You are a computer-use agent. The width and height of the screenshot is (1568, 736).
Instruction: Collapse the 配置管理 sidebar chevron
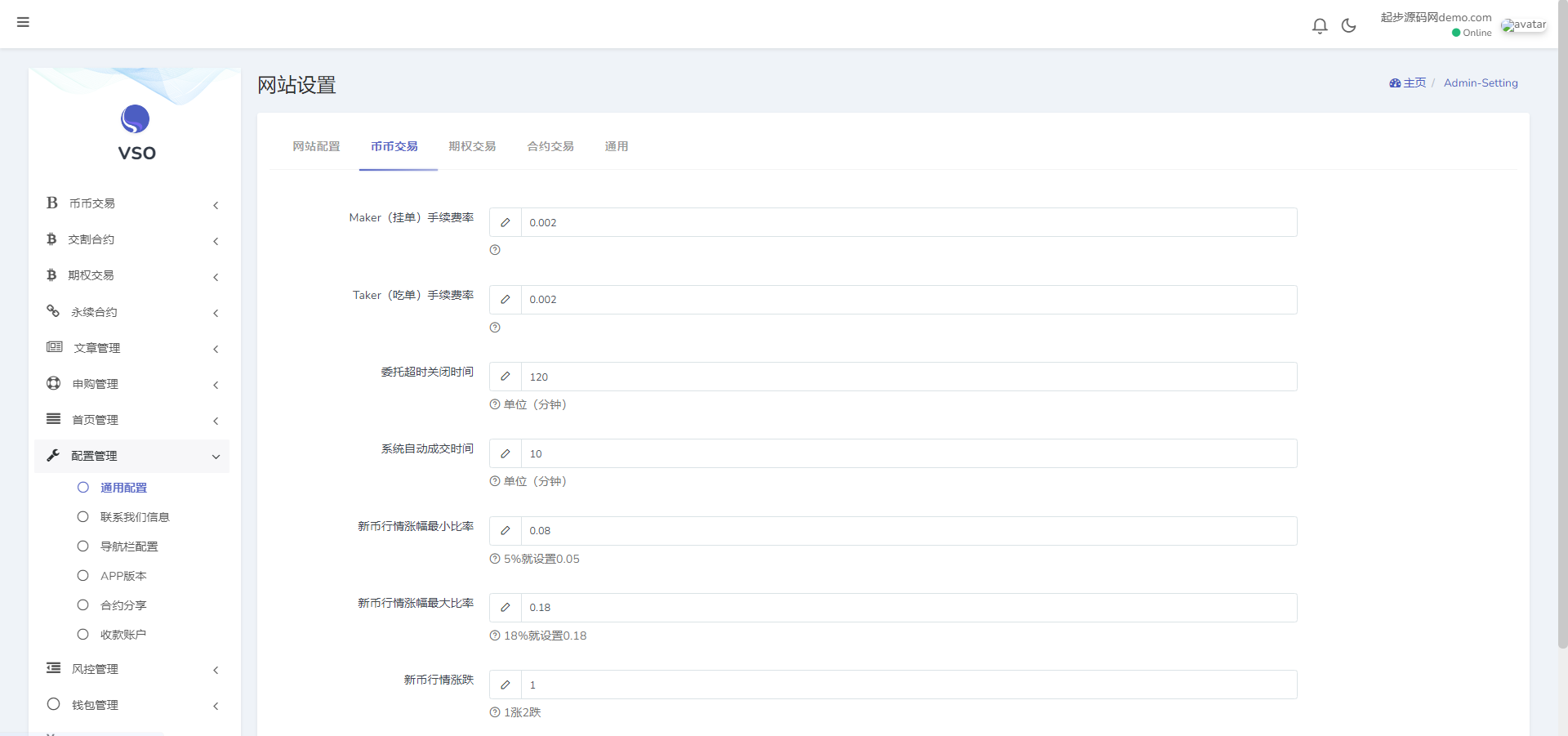(216, 457)
